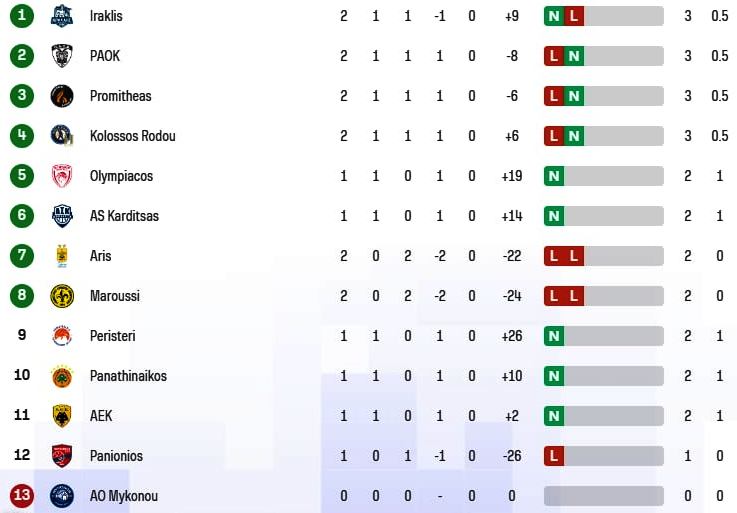Screen dimensions: 737x513
Task: Click the Panathinaikos clover logo
Action: pyautogui.click(x=62, y=376)
